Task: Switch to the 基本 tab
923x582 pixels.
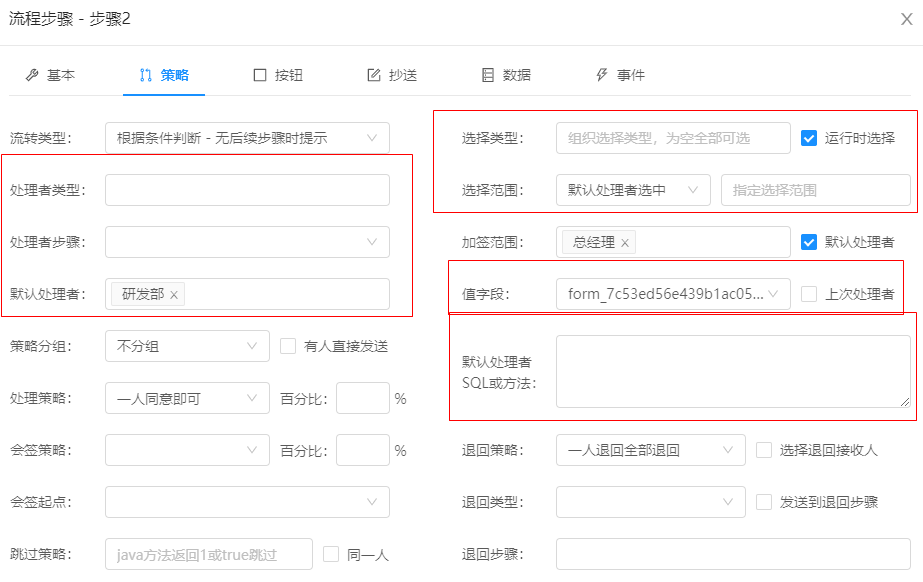Action: coord(51,75)
